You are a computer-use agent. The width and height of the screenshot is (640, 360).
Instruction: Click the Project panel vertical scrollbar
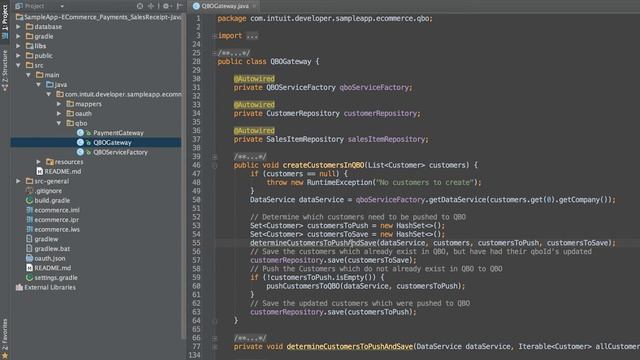coord(183,176)
